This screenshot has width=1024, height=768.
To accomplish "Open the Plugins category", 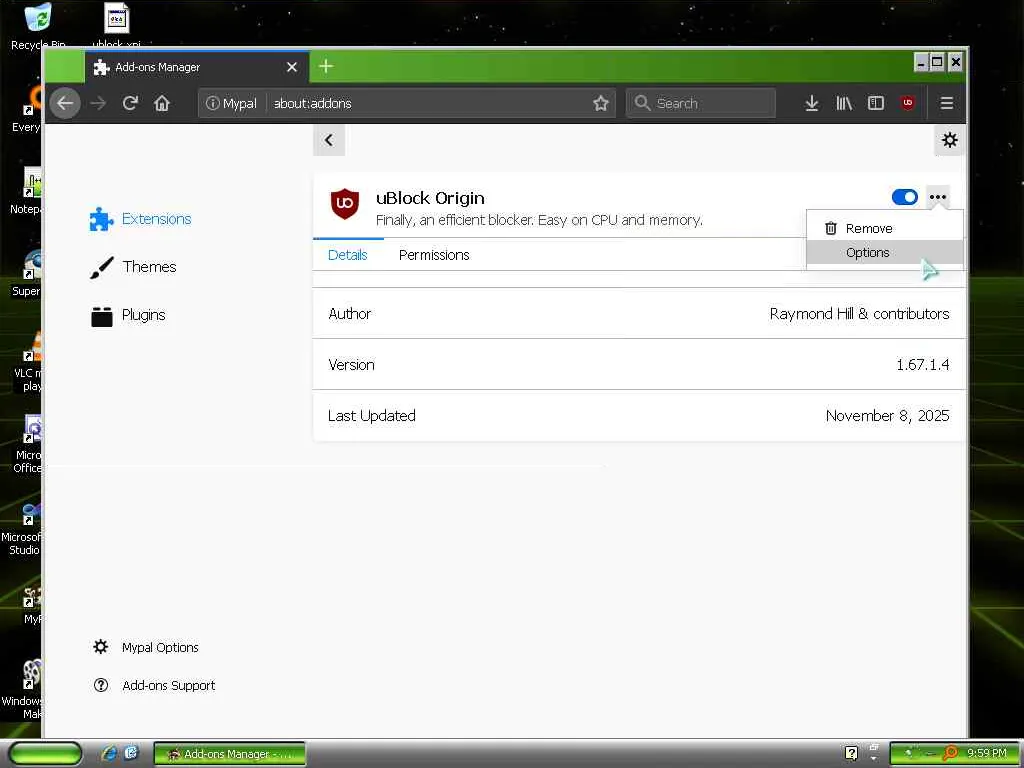I will click(x=128, y=315).
